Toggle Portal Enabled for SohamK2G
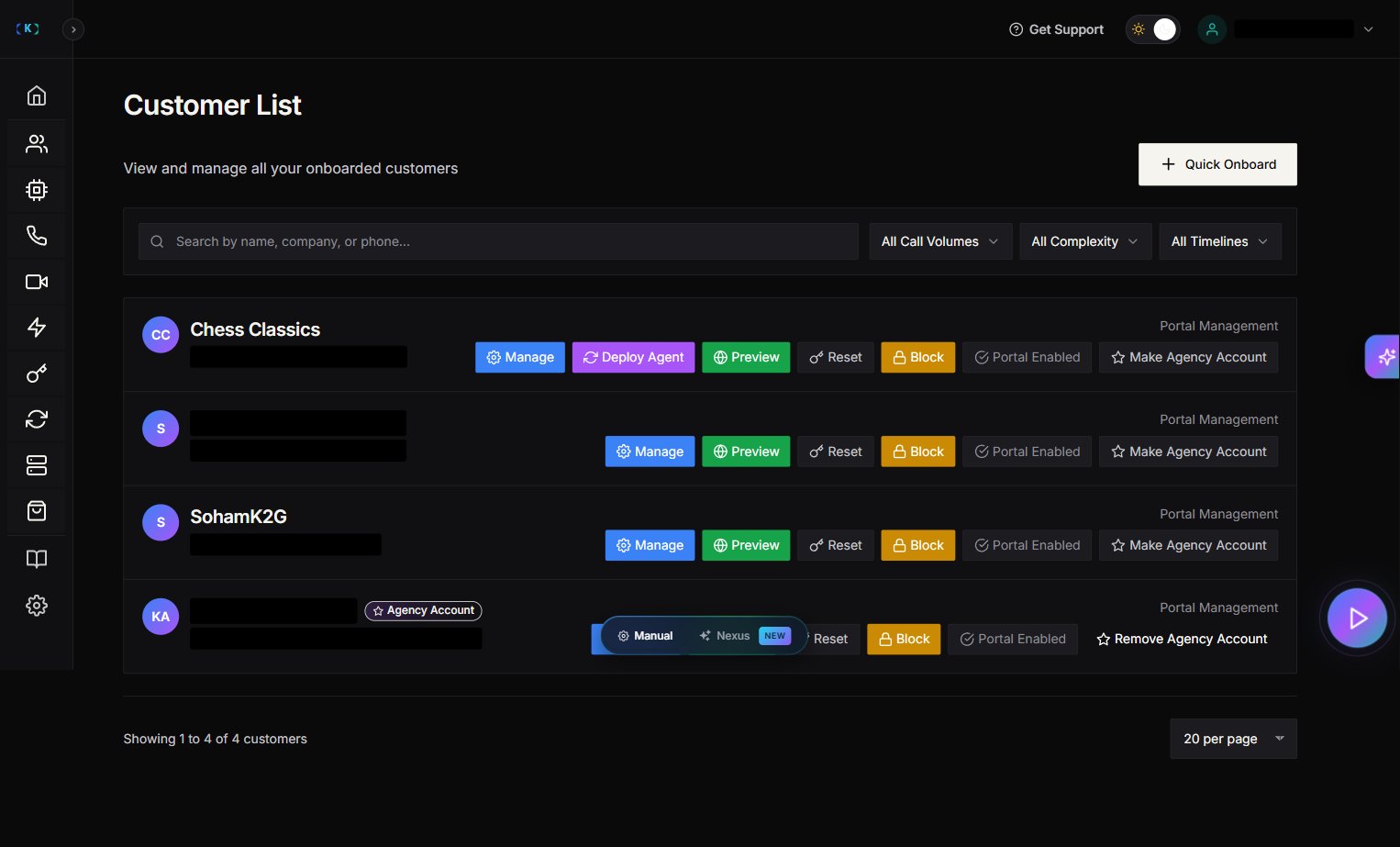Screen dimensions: 1400x847 click(1028, 545)
